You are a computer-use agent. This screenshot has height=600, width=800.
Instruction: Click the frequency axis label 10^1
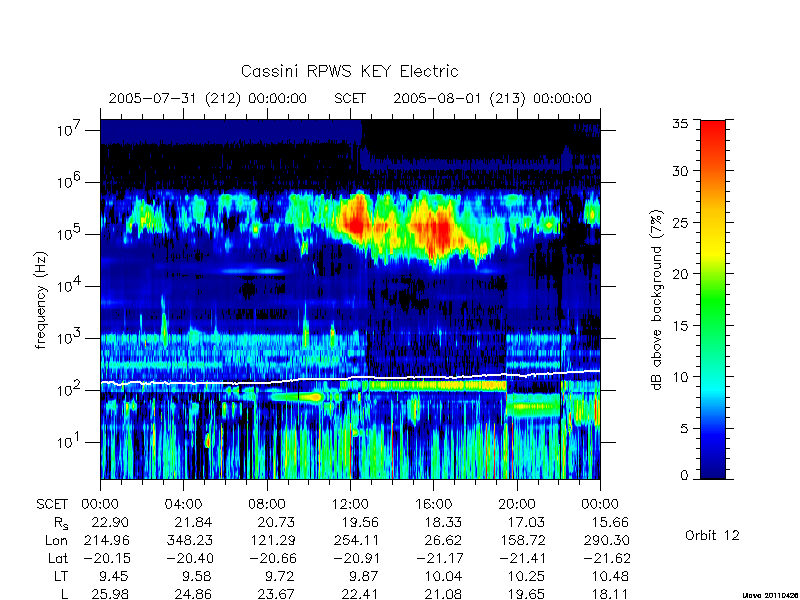coord(70,441)
